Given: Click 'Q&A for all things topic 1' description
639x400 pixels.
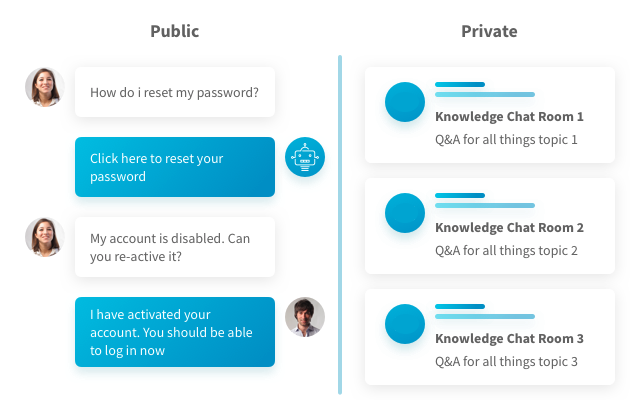Looking at the screenshot, I should coord(506,140).
